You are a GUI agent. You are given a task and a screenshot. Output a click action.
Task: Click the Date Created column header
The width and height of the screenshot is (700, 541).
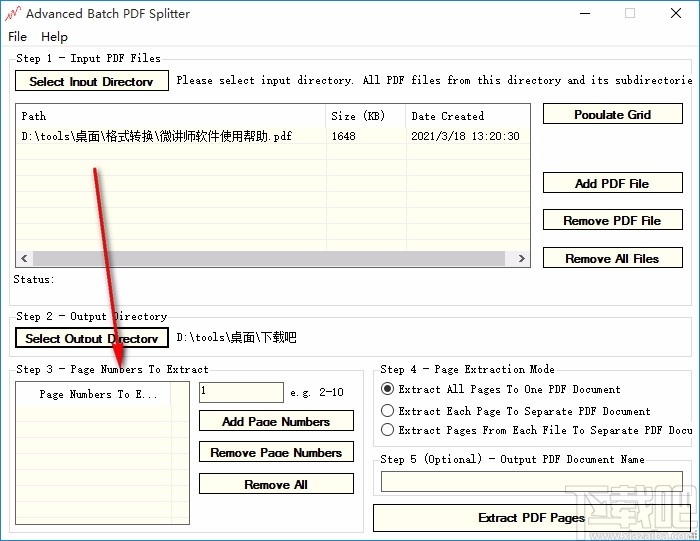[467, 116]
